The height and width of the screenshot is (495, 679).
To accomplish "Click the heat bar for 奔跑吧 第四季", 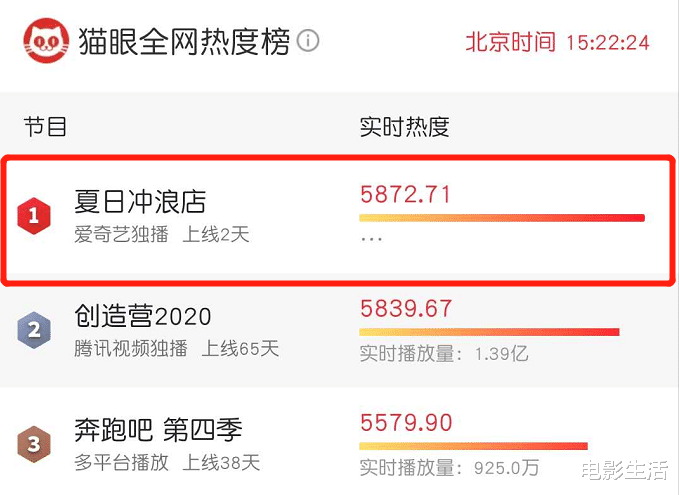I will [x=473, y=446].
